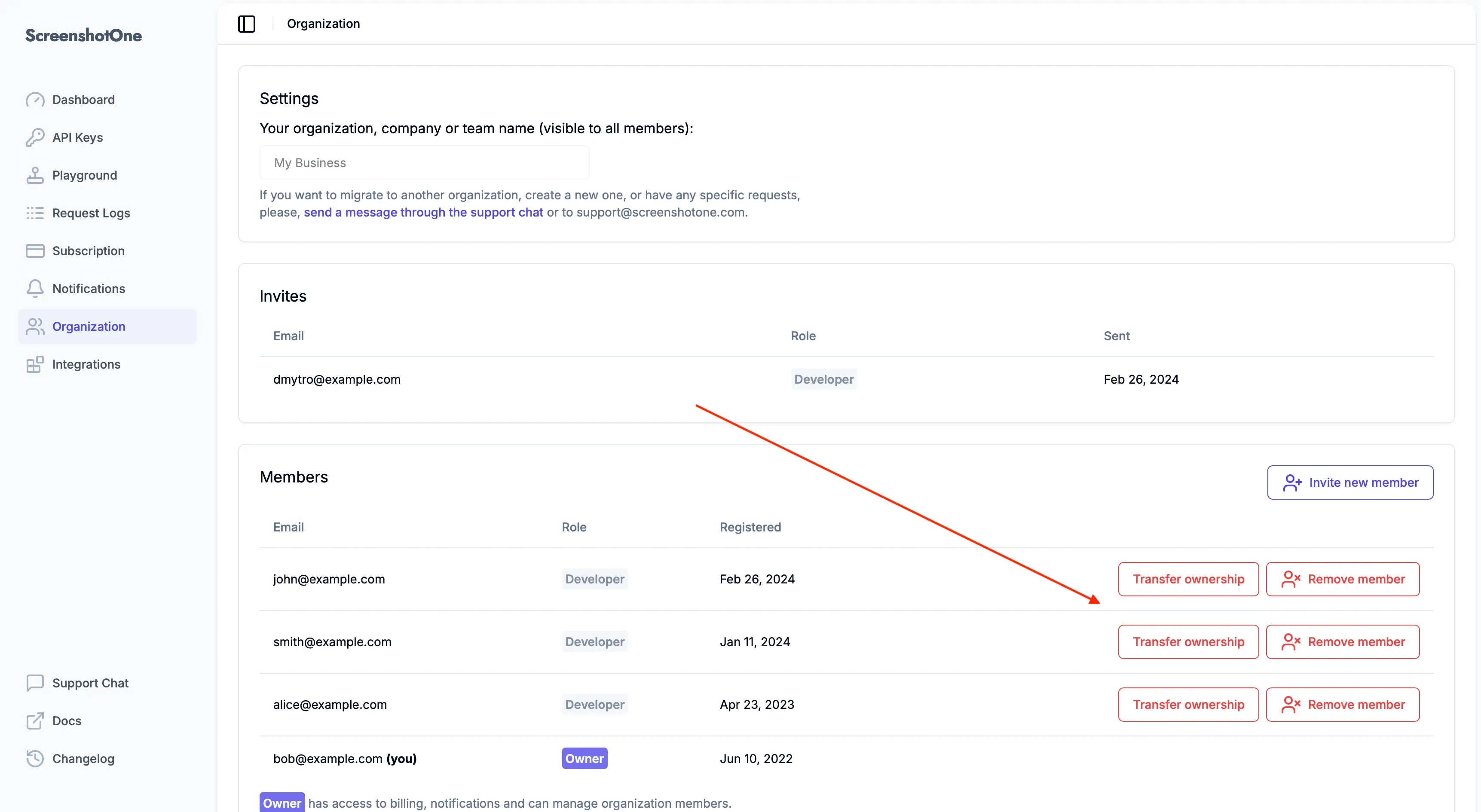Viewport: 1481px width, 812px height.
Task: Select Organization in the sidebar navigation
Action: (89, 326)
